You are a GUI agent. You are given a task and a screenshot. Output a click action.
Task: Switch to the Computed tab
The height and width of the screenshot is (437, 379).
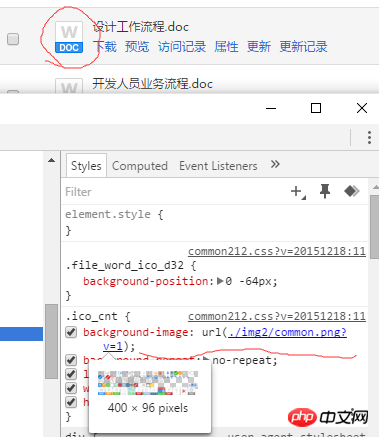pos(140,166)
